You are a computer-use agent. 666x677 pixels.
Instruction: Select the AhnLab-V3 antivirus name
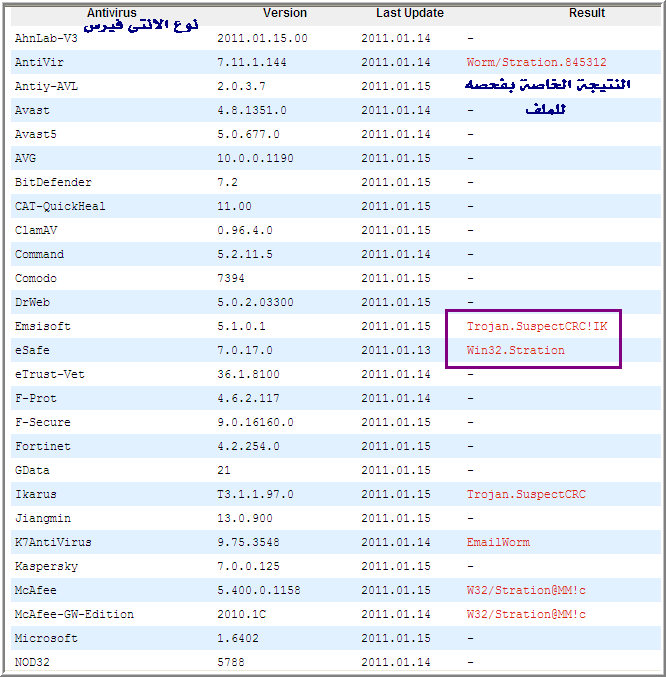click(x=46, y=38)
